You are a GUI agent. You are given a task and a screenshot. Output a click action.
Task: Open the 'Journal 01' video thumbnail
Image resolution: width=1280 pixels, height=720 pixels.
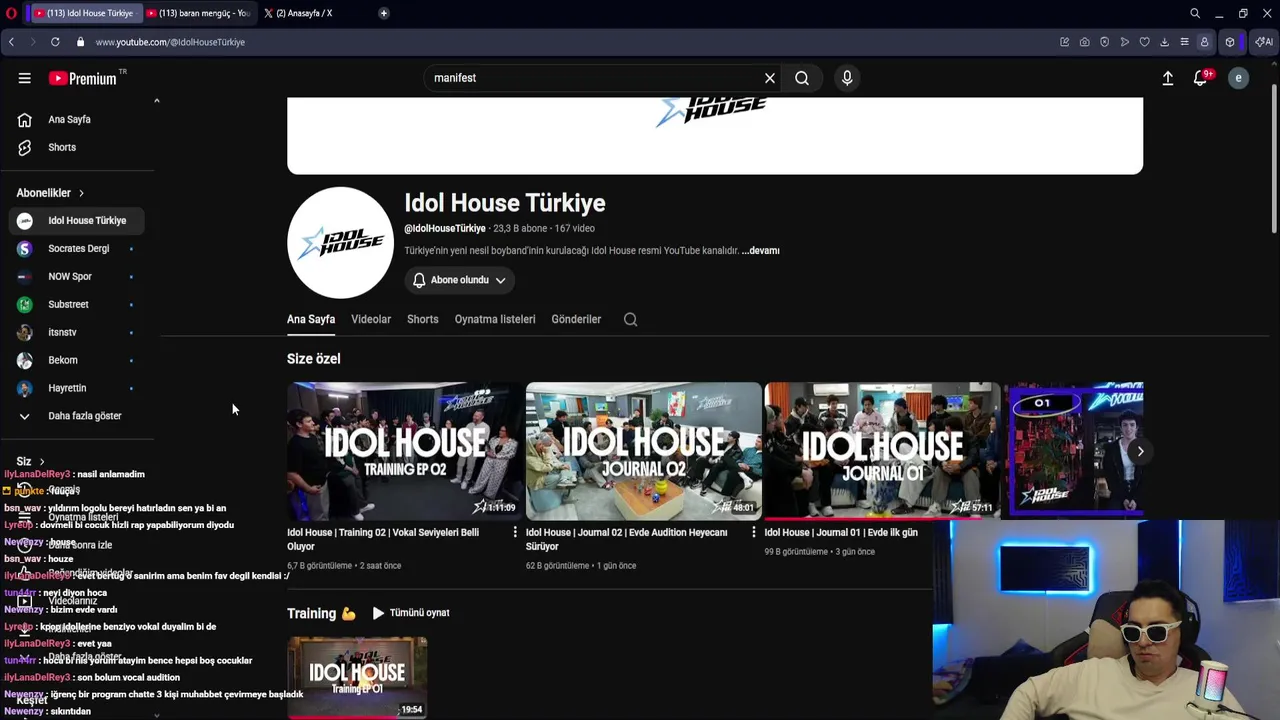point(882,451)
